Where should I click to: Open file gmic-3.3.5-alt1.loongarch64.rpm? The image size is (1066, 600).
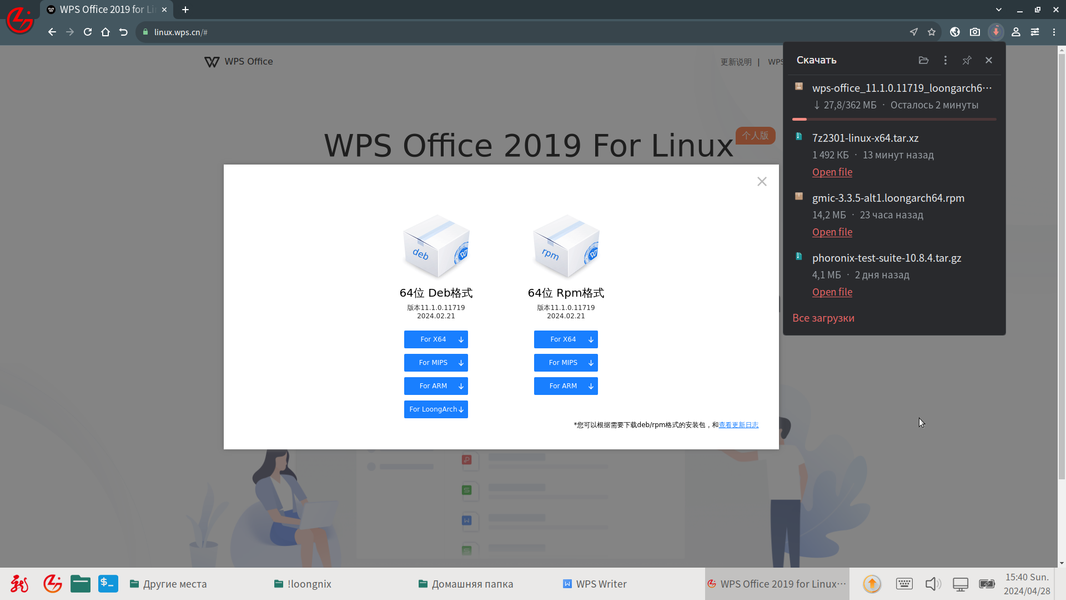pos(831,232)
